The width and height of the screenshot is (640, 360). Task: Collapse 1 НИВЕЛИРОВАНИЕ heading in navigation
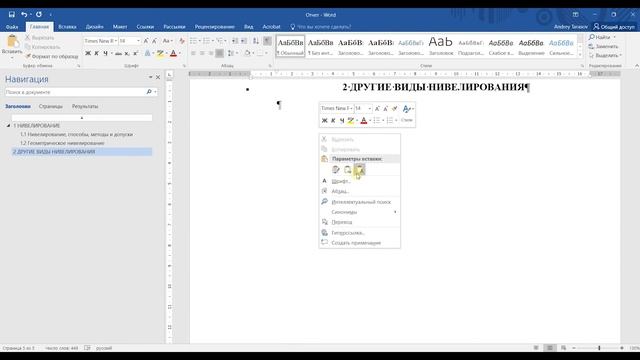coord(9,126)
